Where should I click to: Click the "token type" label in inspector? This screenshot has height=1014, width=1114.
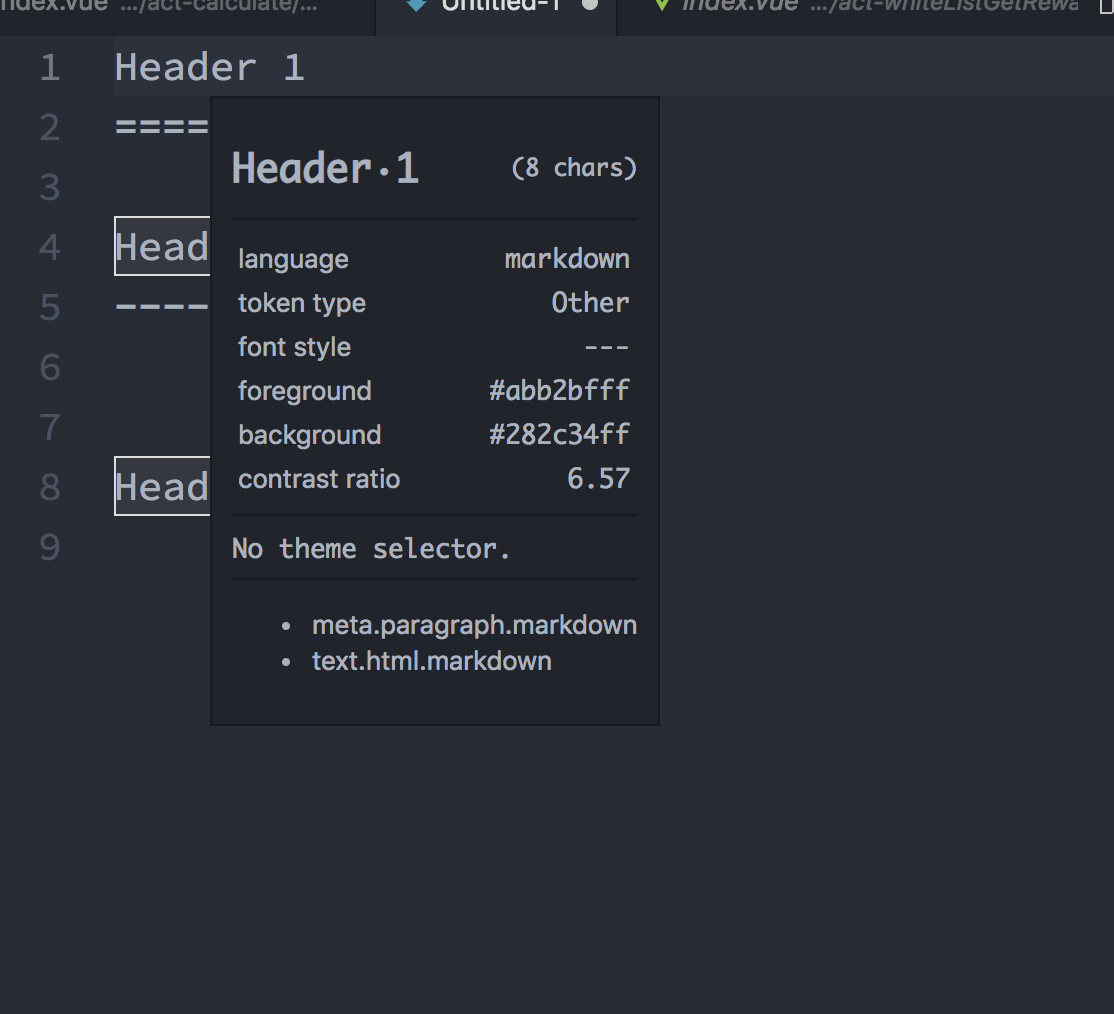pyautogui.click(x=302, y=303)
